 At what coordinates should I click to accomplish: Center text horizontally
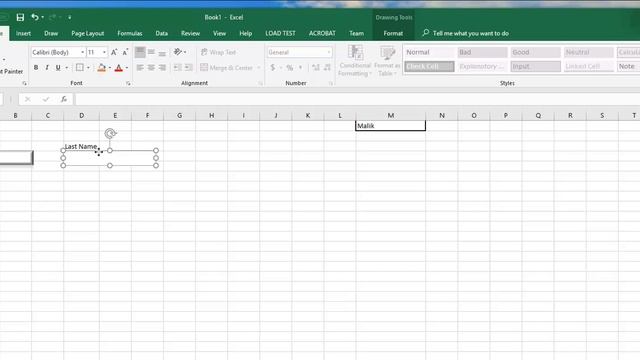[x=151, y=67]
